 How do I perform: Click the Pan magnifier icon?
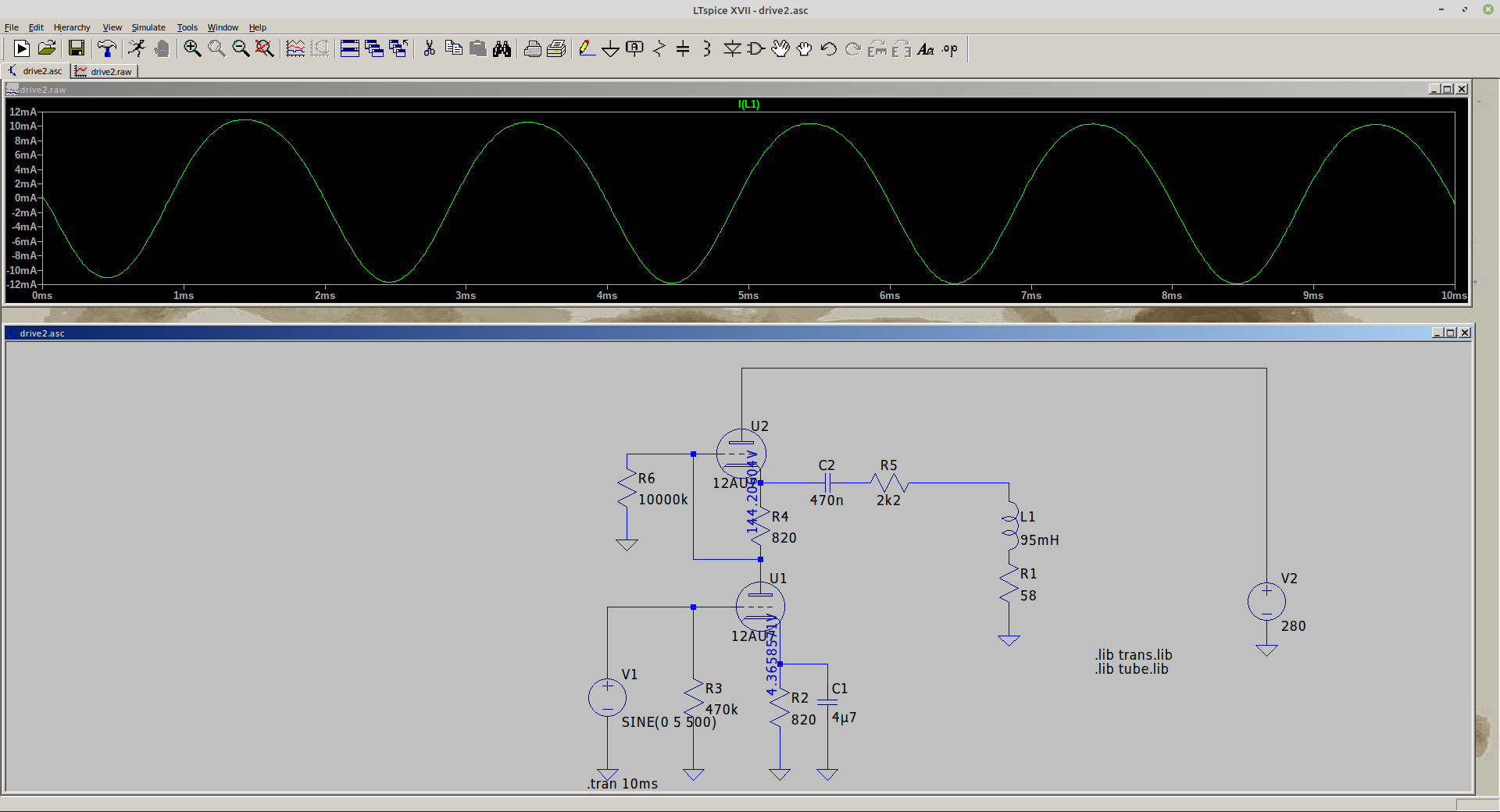click(216, 48)
